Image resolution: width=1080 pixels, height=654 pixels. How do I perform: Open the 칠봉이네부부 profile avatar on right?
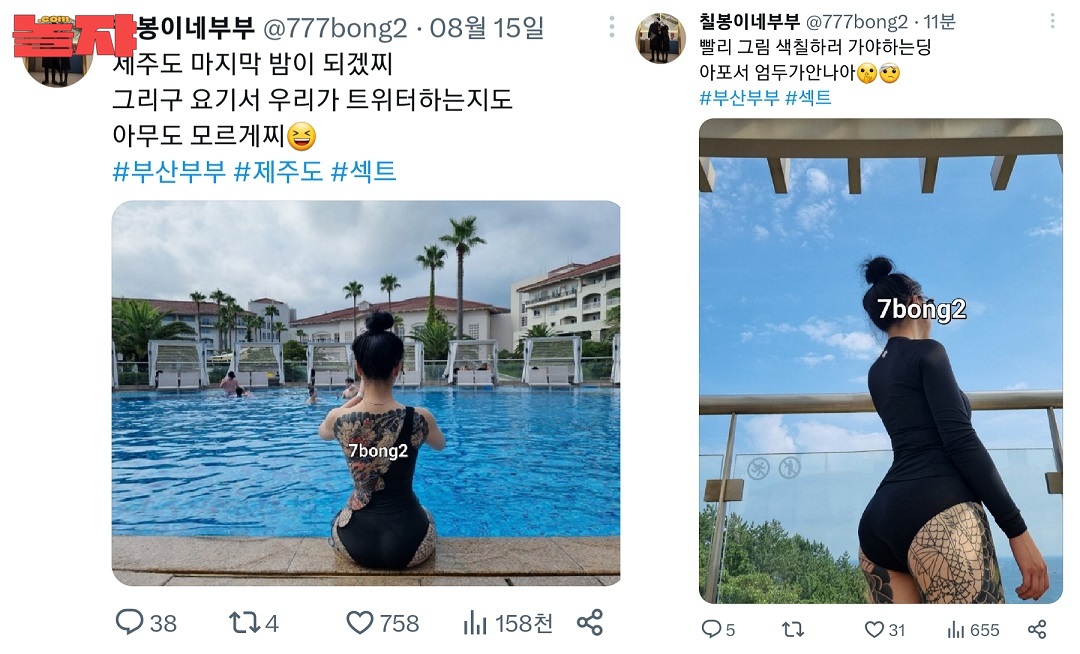click(660, 38)
